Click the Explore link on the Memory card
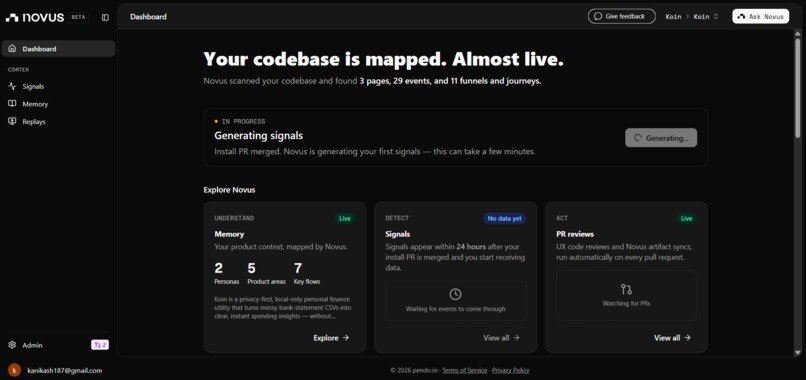This screenshot has height=380, width=806. click(332, 338)
